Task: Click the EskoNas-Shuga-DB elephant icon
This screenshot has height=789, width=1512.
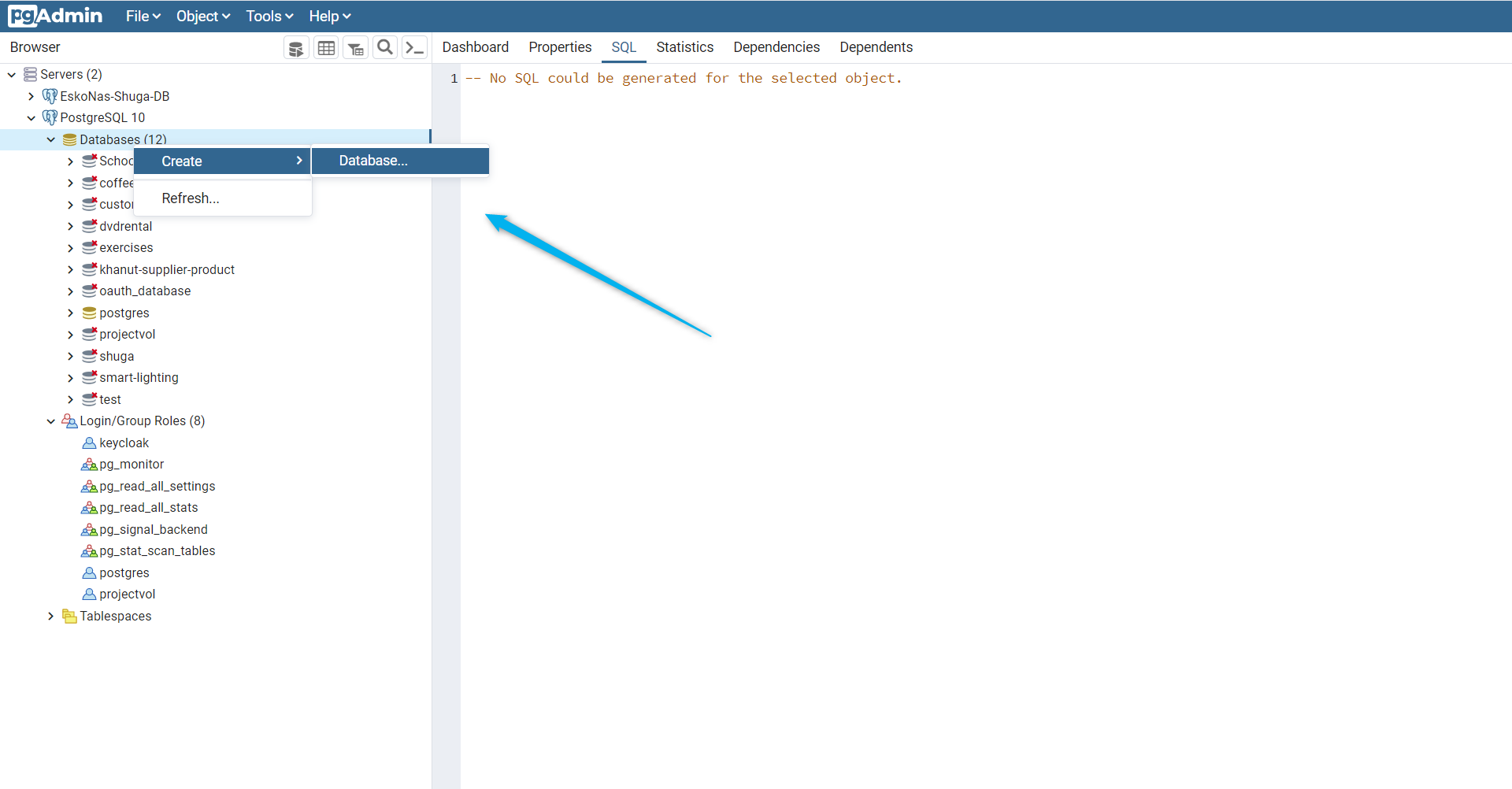Action: click(x=50, y=96)
